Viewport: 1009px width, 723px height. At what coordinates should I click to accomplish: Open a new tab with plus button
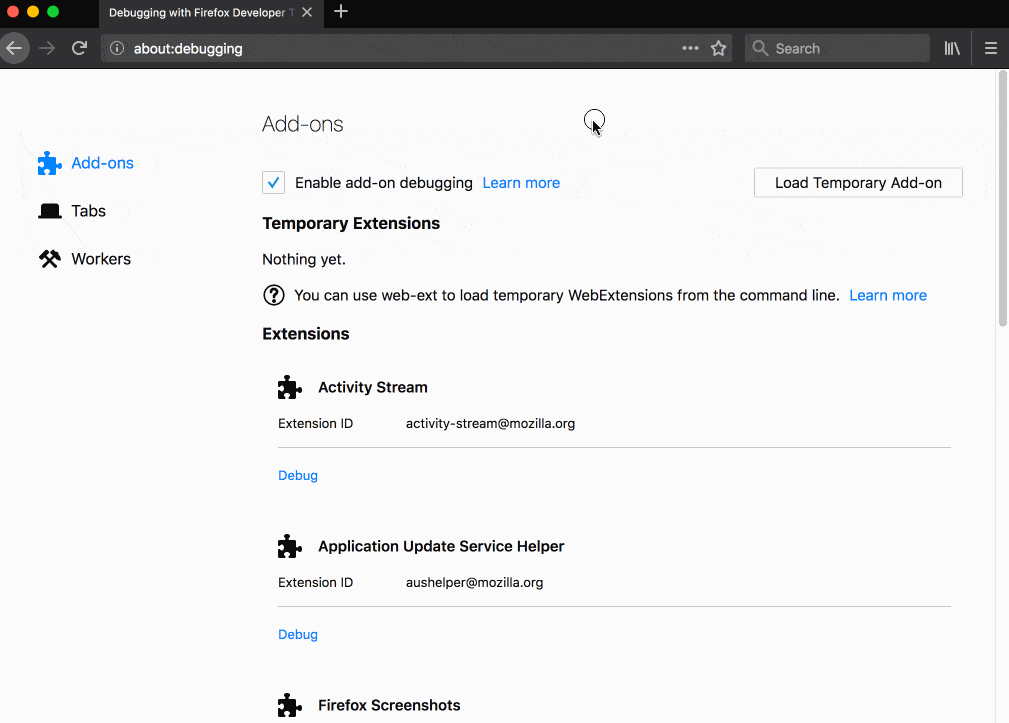click(x=341, y=12)
